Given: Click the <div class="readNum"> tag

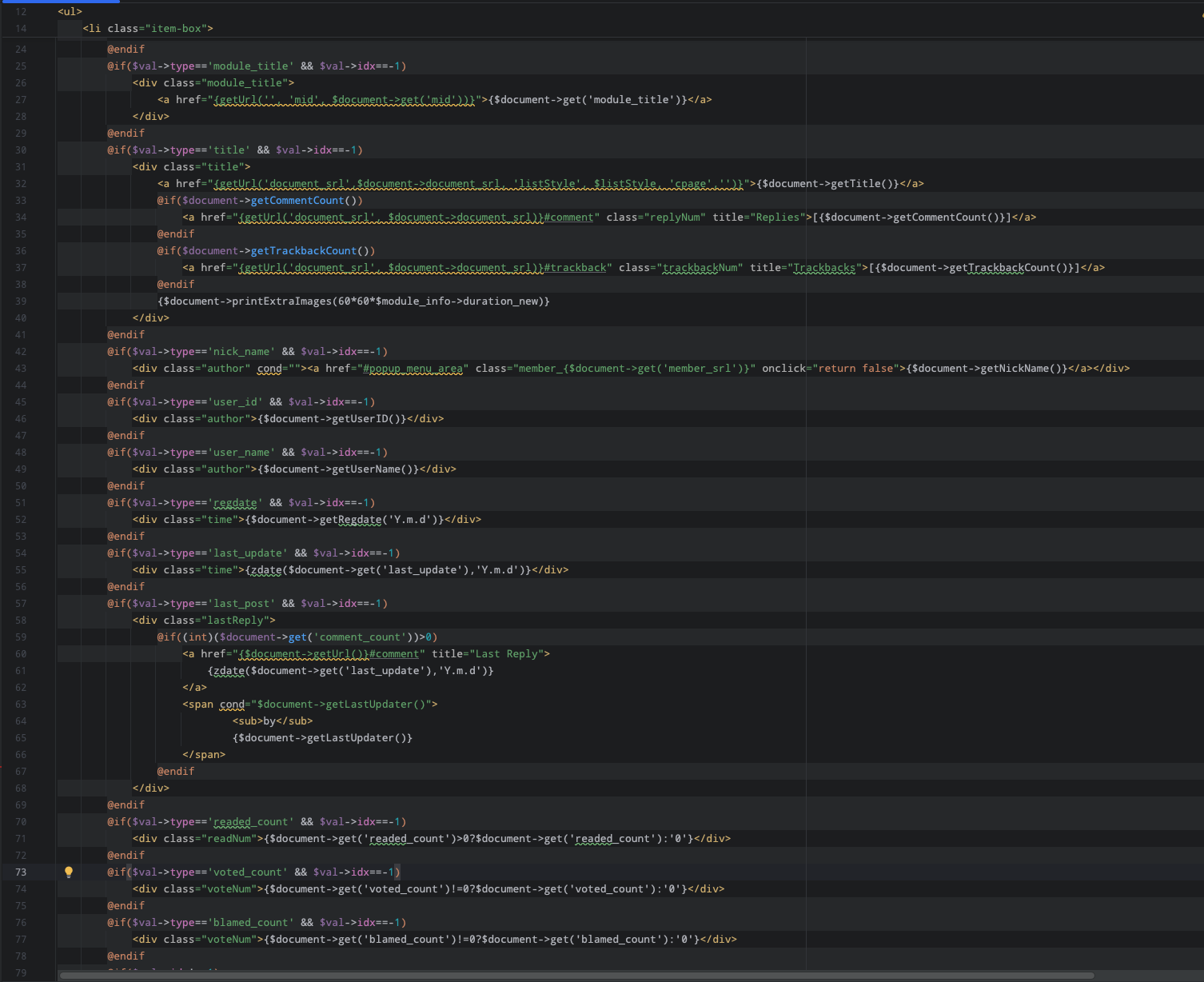Looking at the screenshot, I should coord(198,839).
